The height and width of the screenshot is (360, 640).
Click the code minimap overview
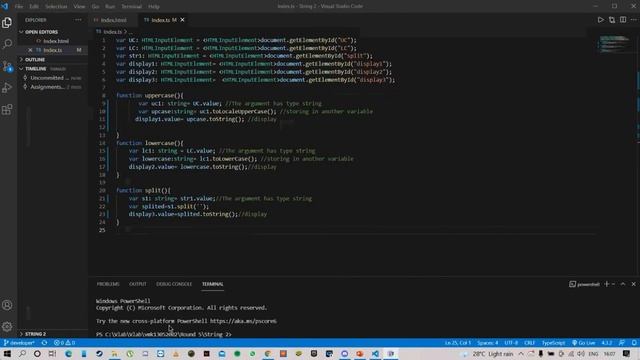coord(613,44)
